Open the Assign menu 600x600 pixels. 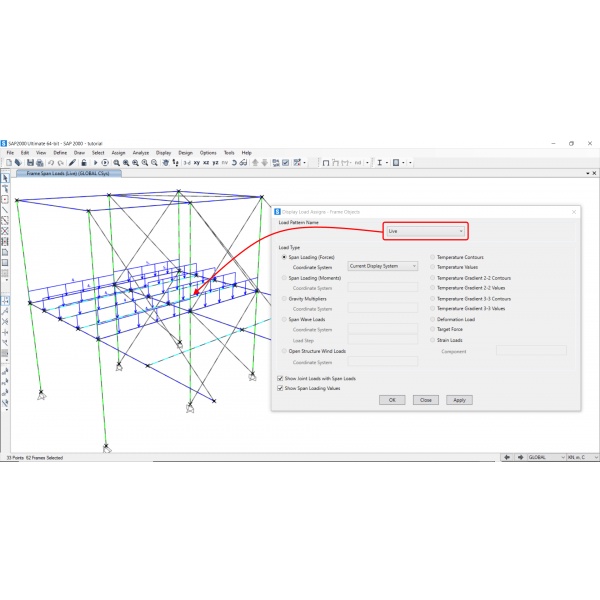(118, 152)
